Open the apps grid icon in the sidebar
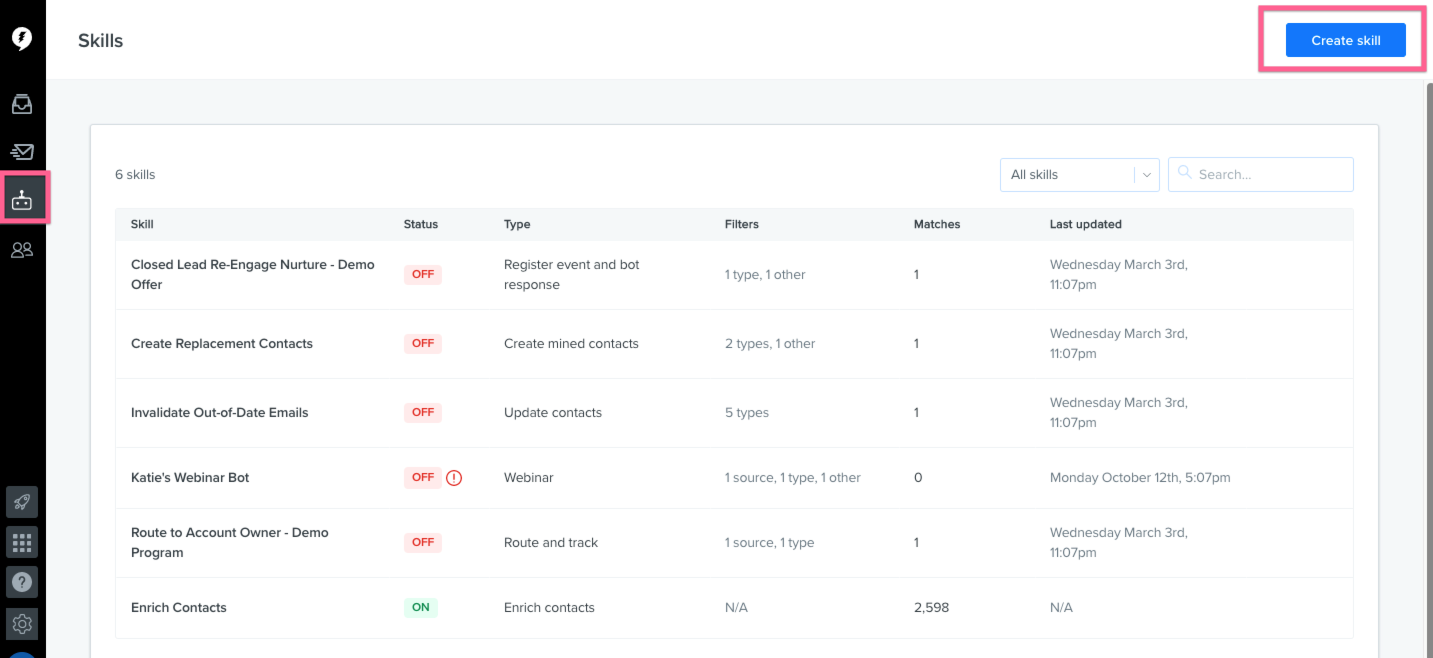Viewport: 1433px width, 658px height. 22,542
